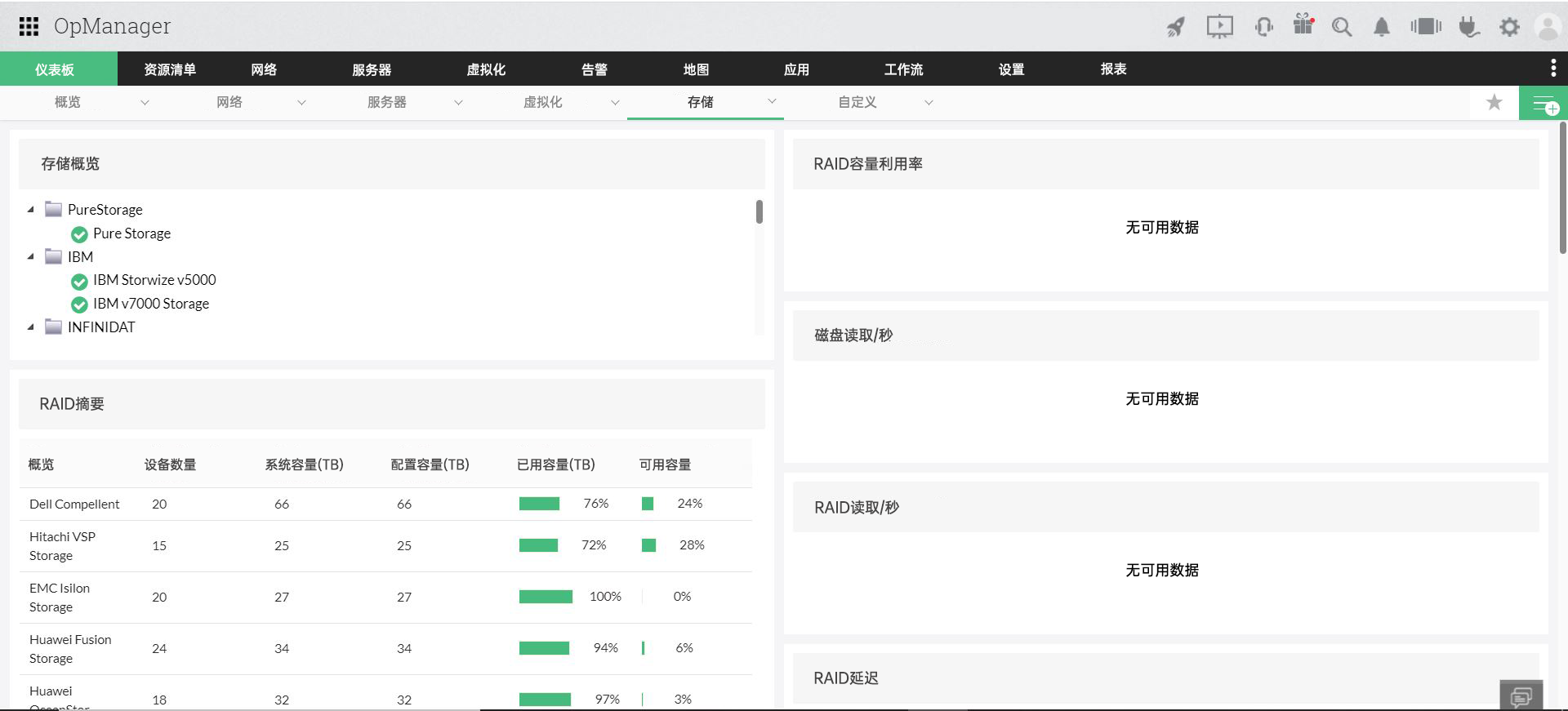
Task: Open the 资源清单 main menu
Action: click(x=170, y=69)
